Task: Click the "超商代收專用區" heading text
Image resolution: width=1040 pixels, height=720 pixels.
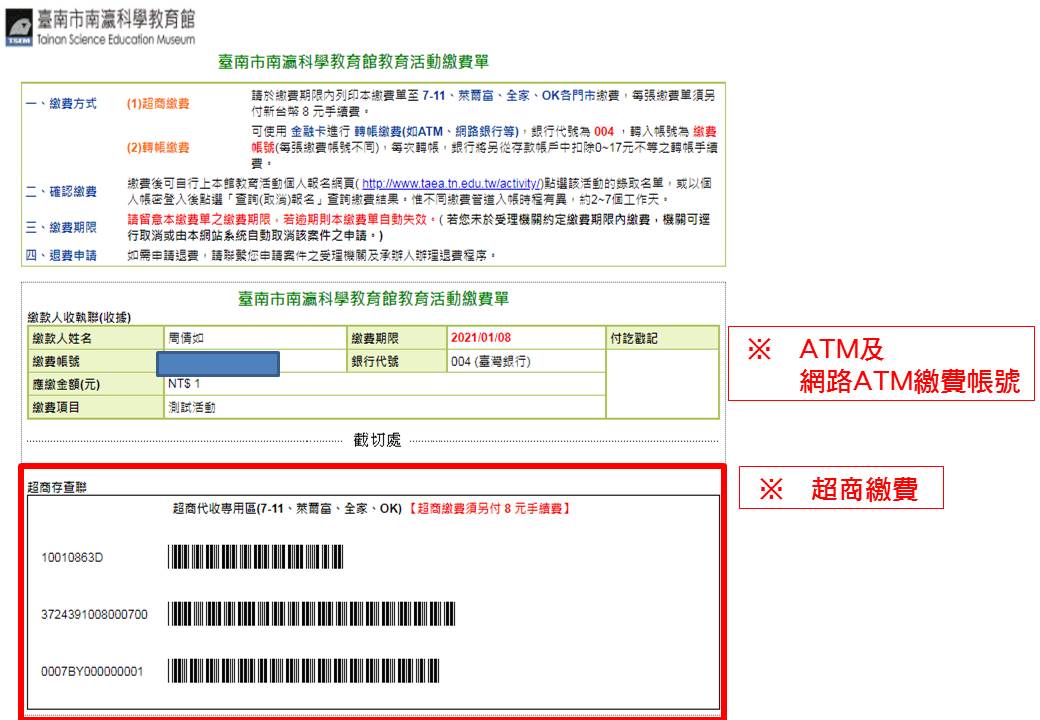Action: point(287,509)
